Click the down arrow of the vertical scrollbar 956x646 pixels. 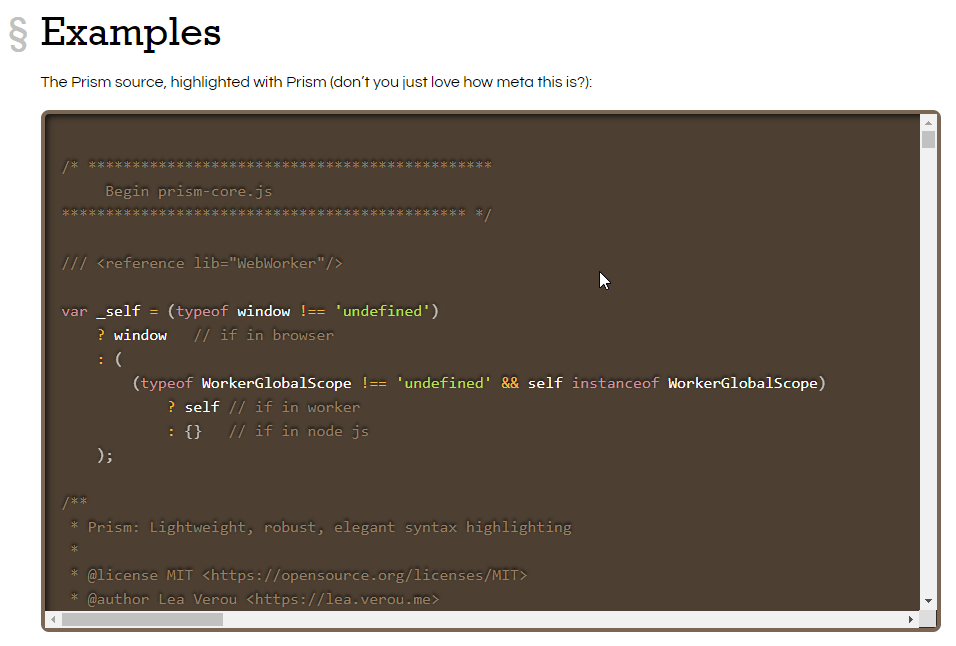pos(928,601)
